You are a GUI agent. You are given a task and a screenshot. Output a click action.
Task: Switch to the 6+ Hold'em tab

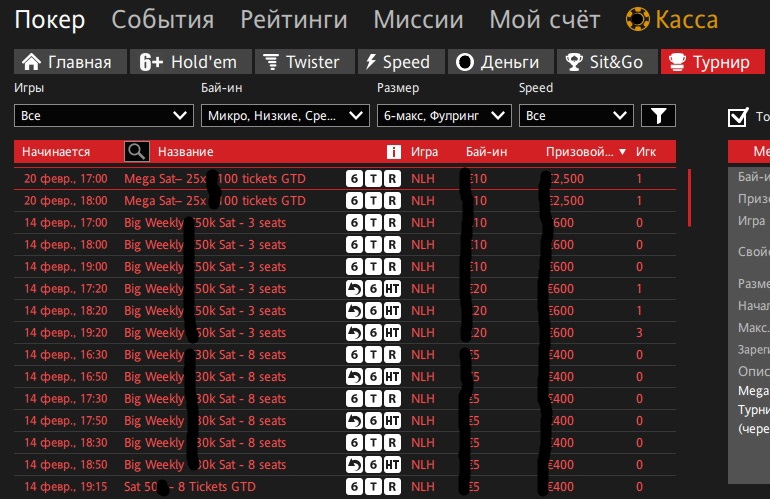191,62
